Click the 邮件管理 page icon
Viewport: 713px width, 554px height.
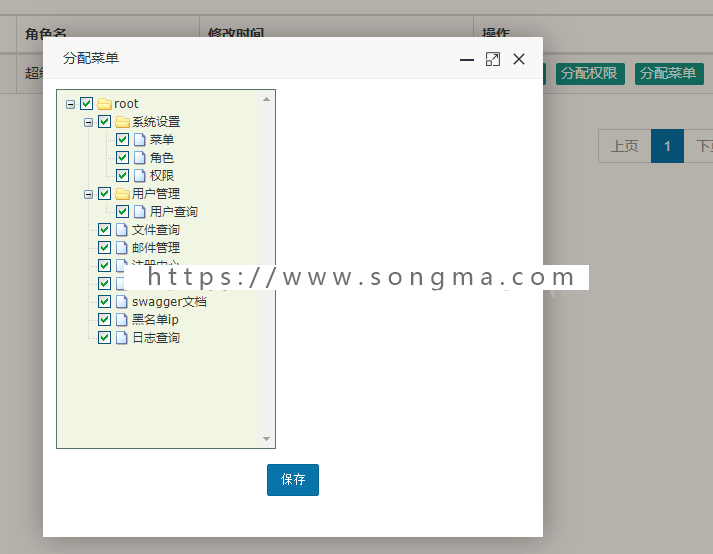tap(122, 247)
